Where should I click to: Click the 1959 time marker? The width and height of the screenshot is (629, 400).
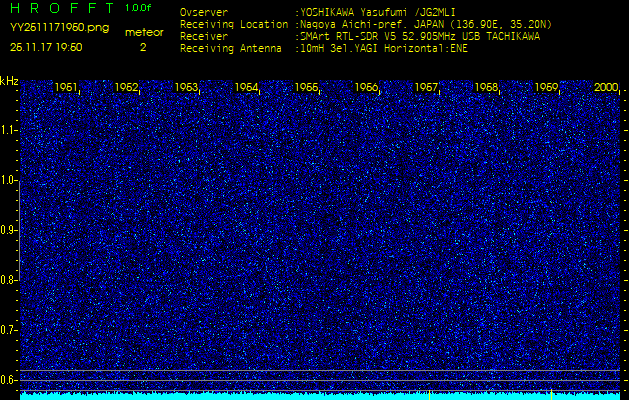(547, 88)
